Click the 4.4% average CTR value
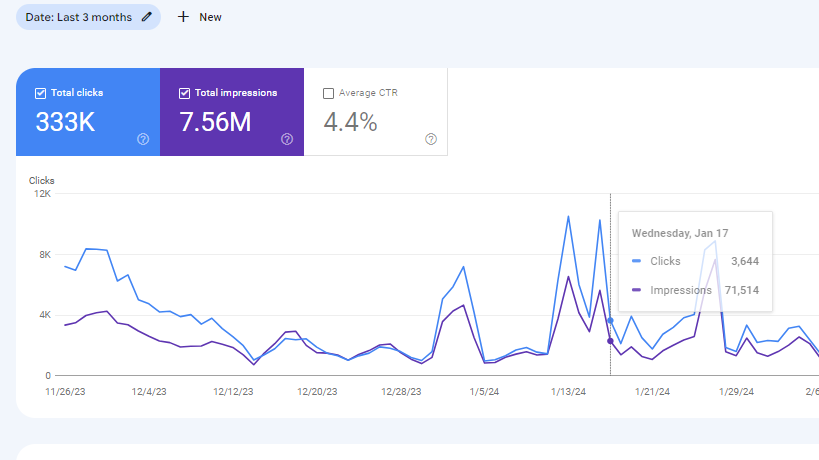 coord(350,122)
